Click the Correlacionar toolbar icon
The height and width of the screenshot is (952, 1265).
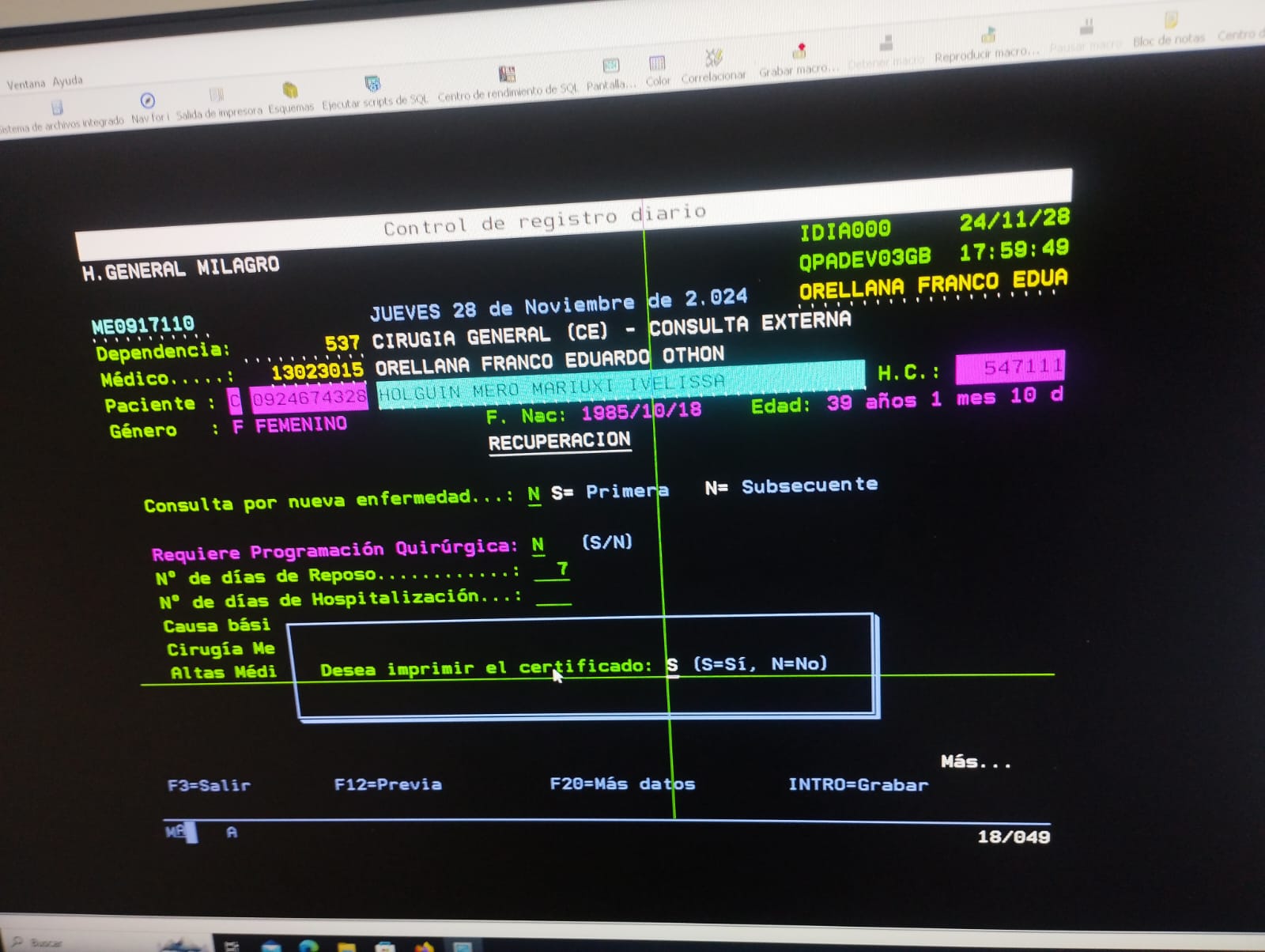713,59
